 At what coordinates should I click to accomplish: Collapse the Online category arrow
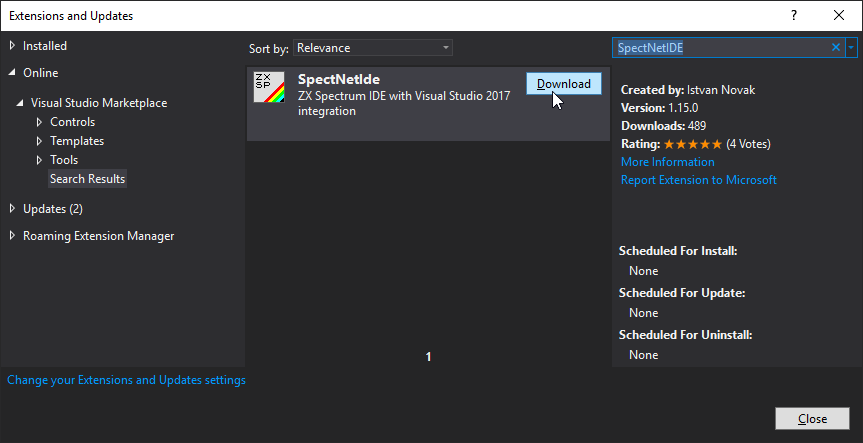pos(13,73)
